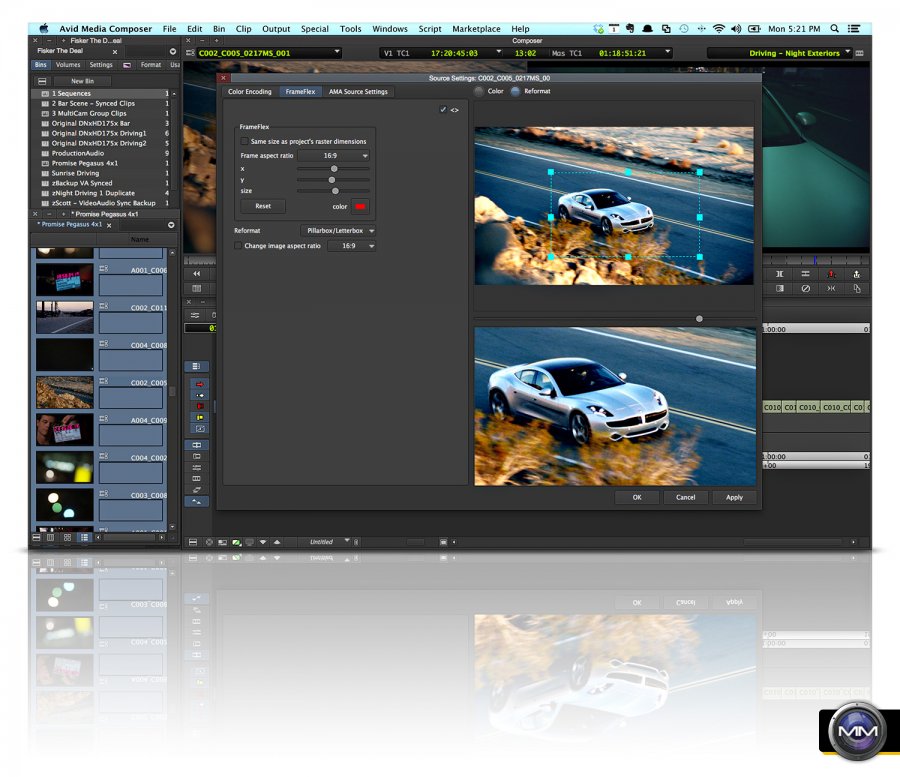Select the Color radio button
This screenshot has height=777, width=900.
point(480,91)
